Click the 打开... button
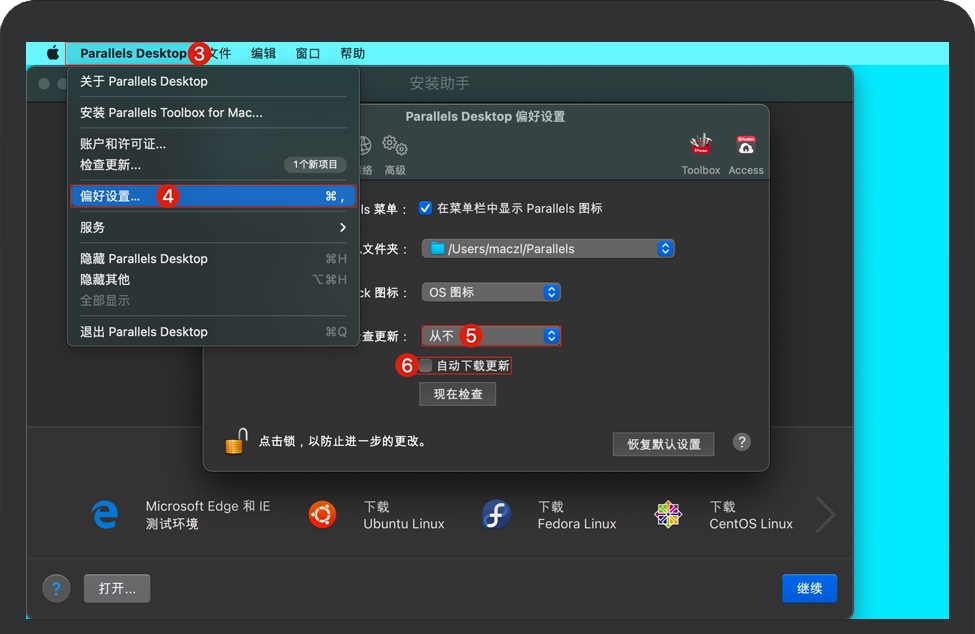975x634 pixels. pyautogui.click(x=117, y=588)
